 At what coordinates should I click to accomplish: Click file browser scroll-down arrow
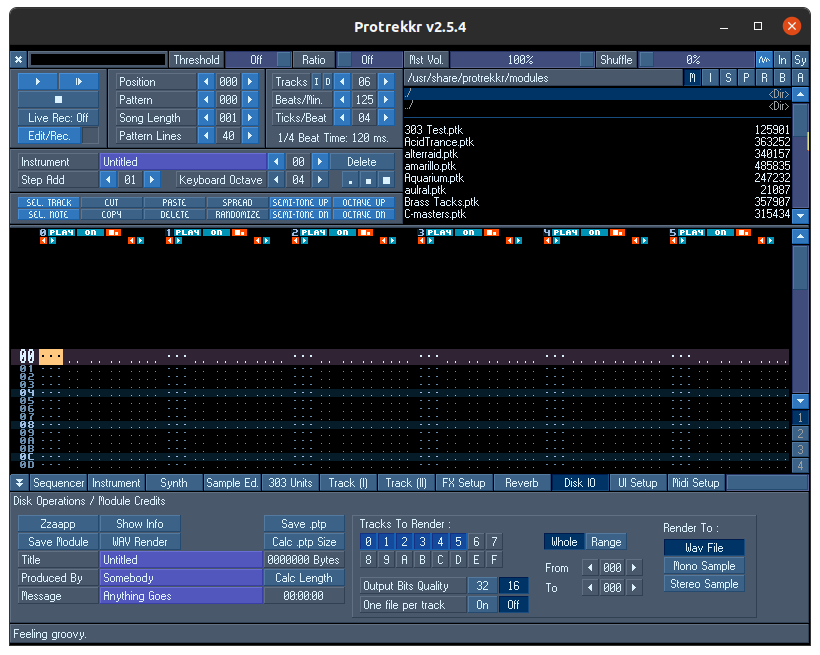(x=800, y=214)
